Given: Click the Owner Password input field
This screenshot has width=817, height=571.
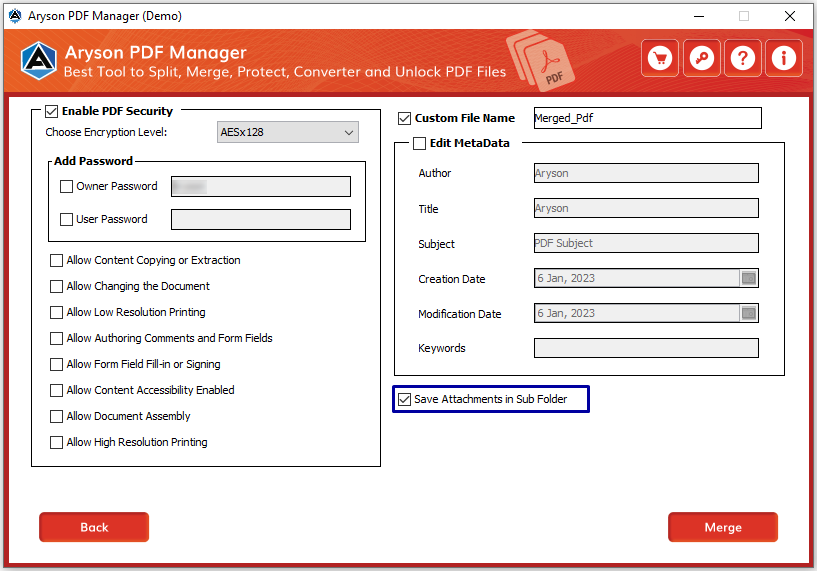Looking at the screenshot, I should [261, 187].
